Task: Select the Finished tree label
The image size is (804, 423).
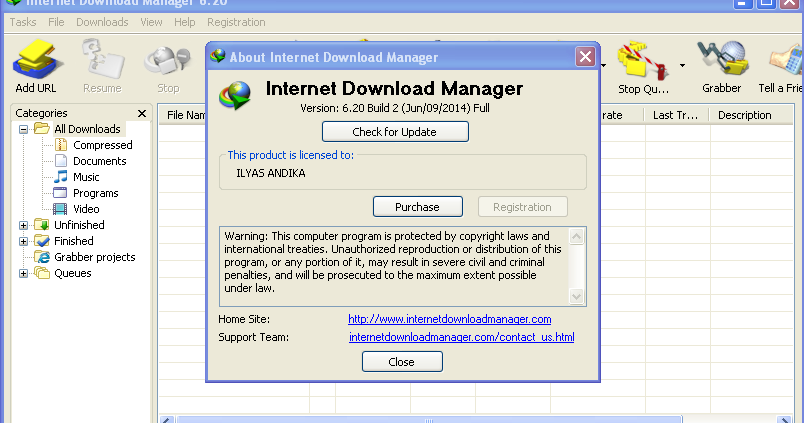Action: [74, 241]
